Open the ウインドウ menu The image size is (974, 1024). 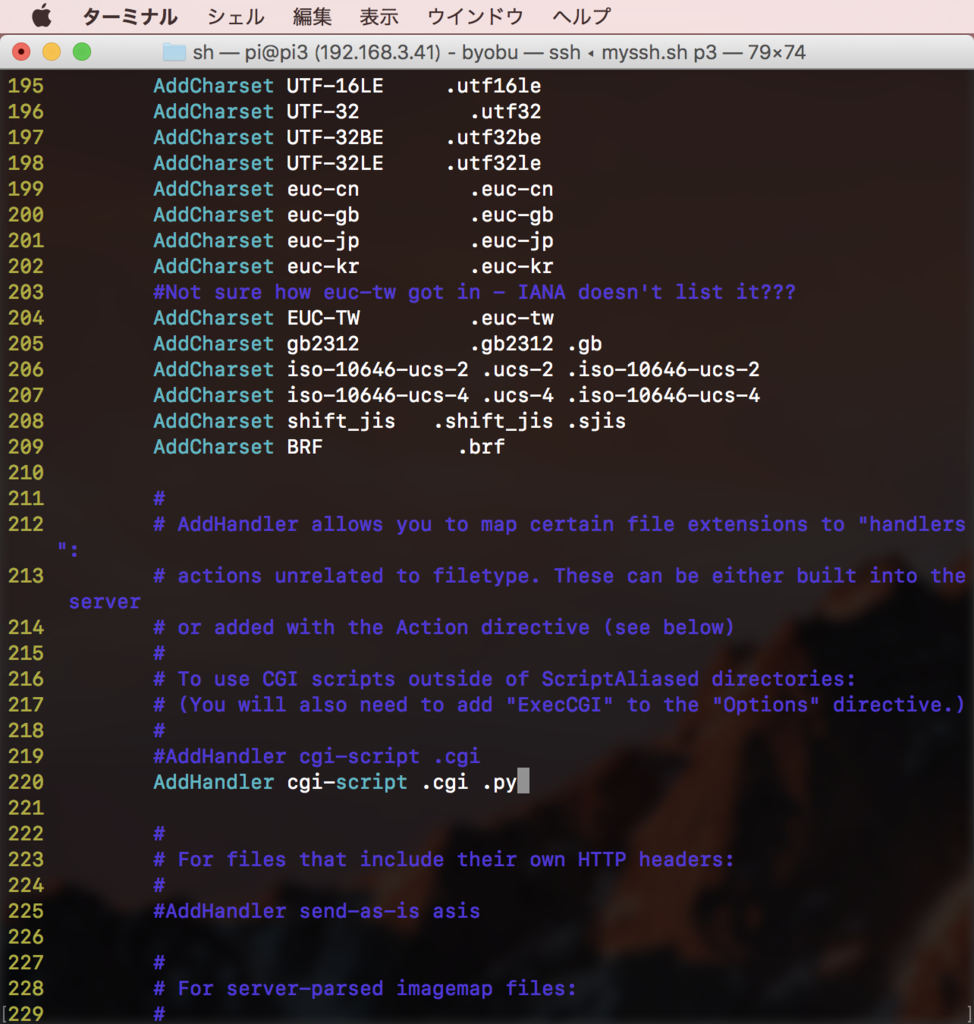coord(476,16)
